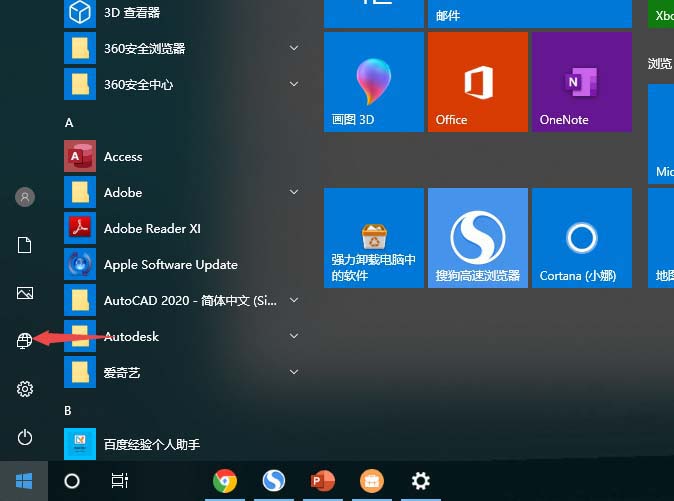This screenshot has height=501, width=674.
Task: Open the 邮件 tile
Action: (x=530, y=14)
